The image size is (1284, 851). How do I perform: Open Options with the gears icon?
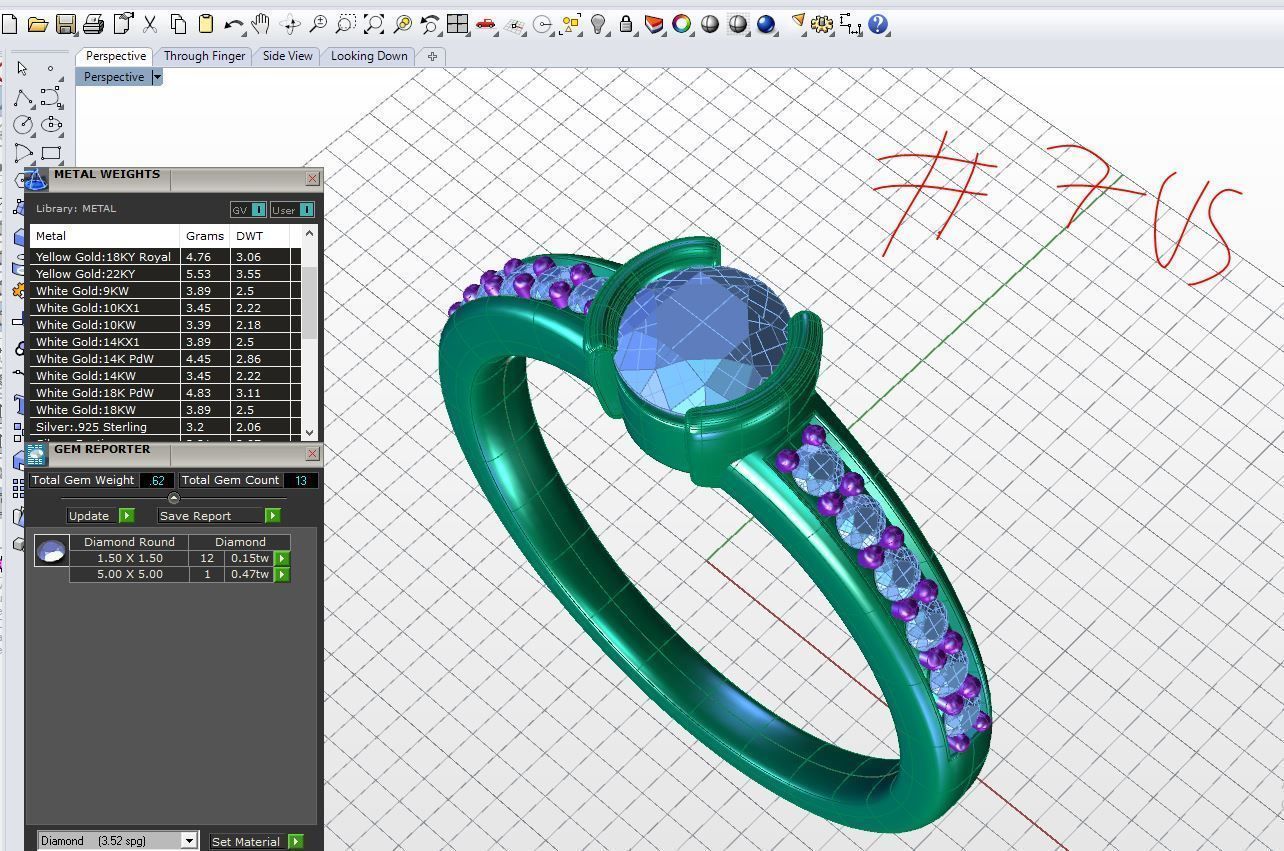pos(822,24)
